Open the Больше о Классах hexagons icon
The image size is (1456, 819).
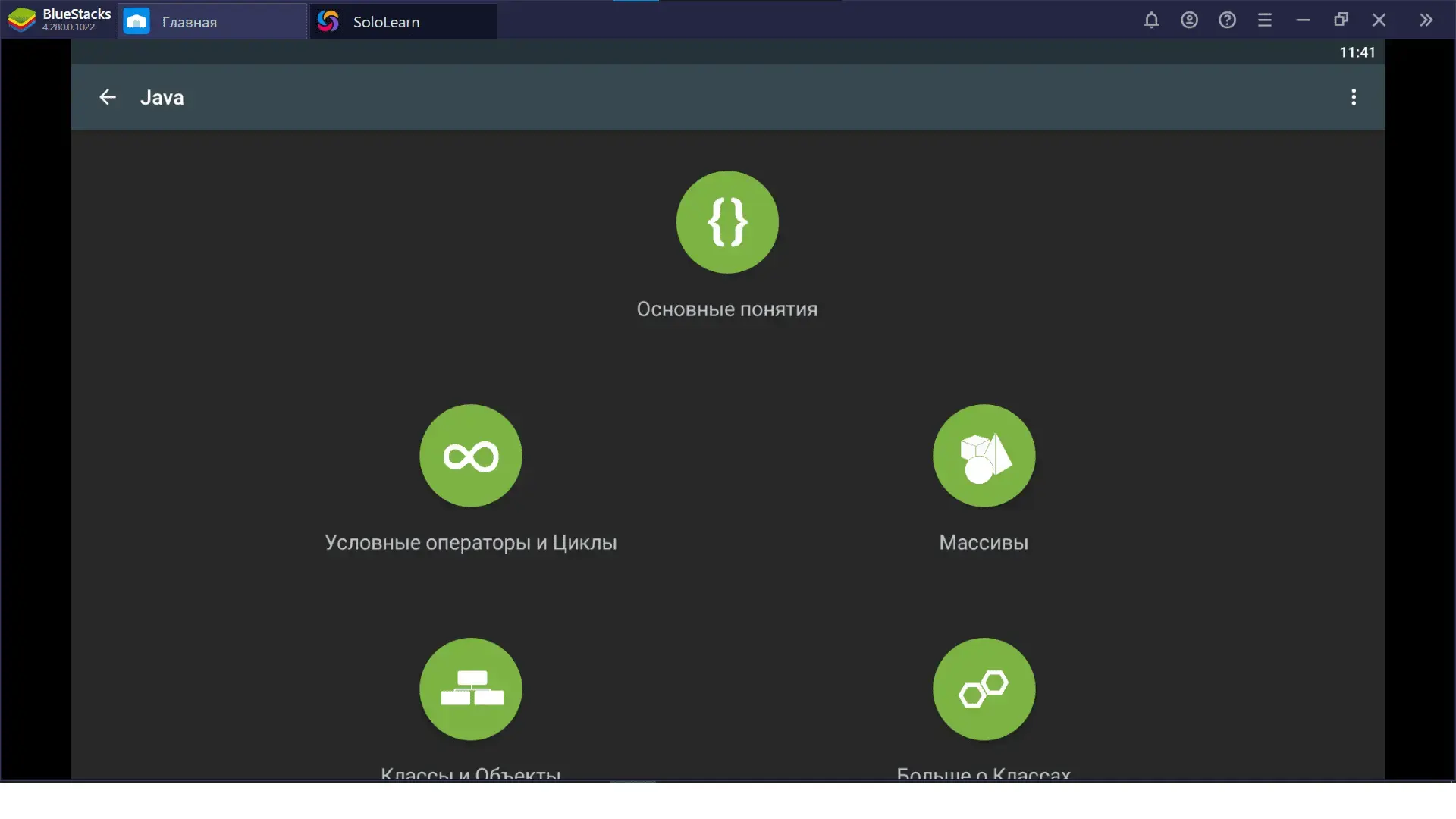pyautogui.click(x=984, y=689)
